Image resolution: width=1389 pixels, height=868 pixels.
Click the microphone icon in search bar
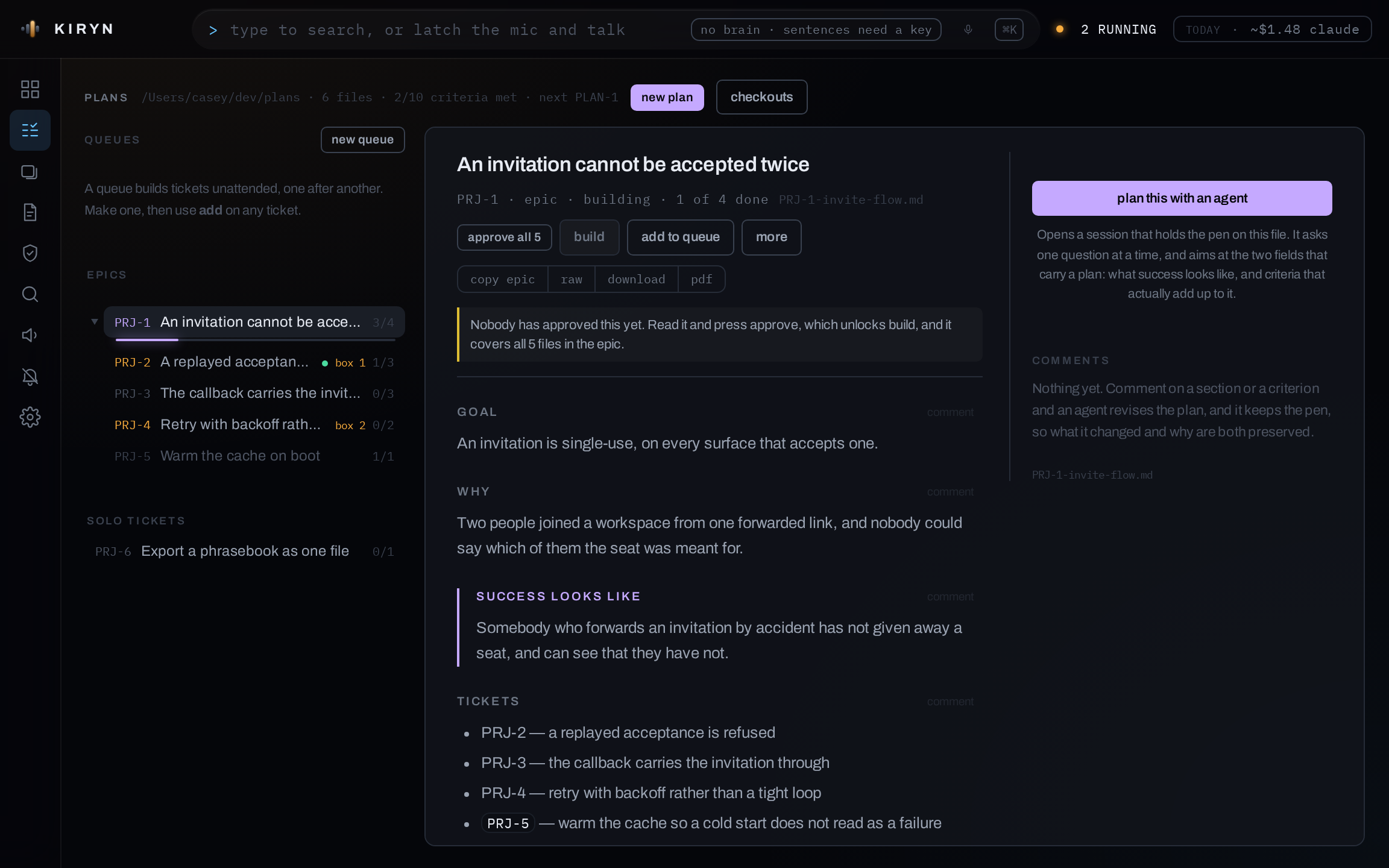coord(968,30)
